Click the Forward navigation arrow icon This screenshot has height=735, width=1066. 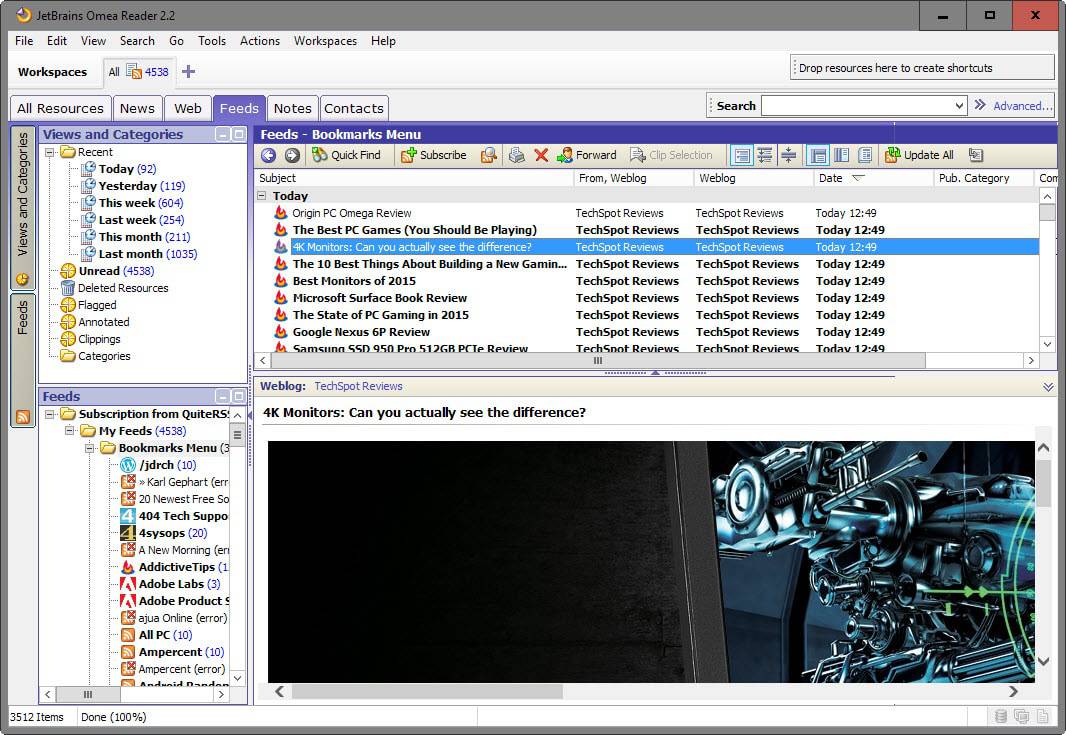click(x=292, y=156)
